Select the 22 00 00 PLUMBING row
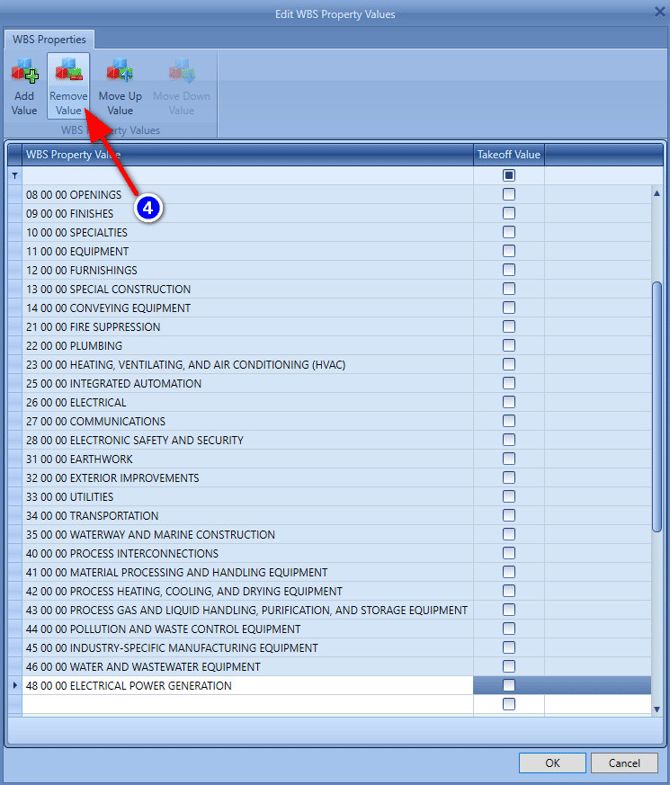The width and height of the screenshot is (670, 785). 248,346
